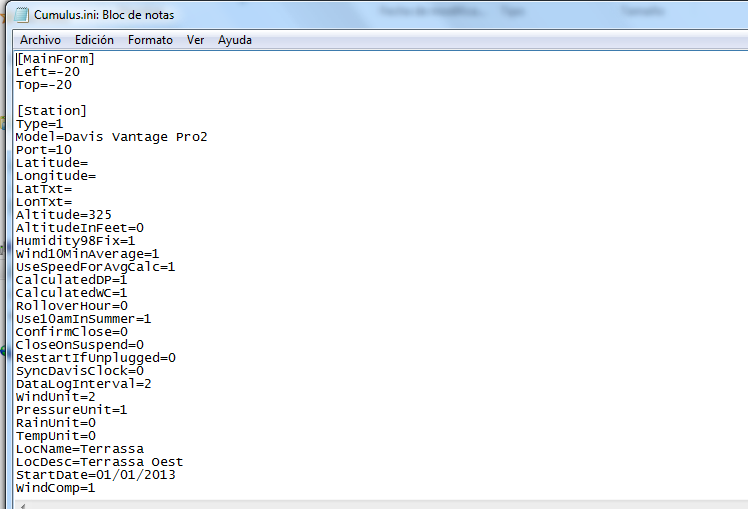Place cursor at end of Latitude= line
The width and height of the screenshot is (748, 509).
tap(89, 163)
